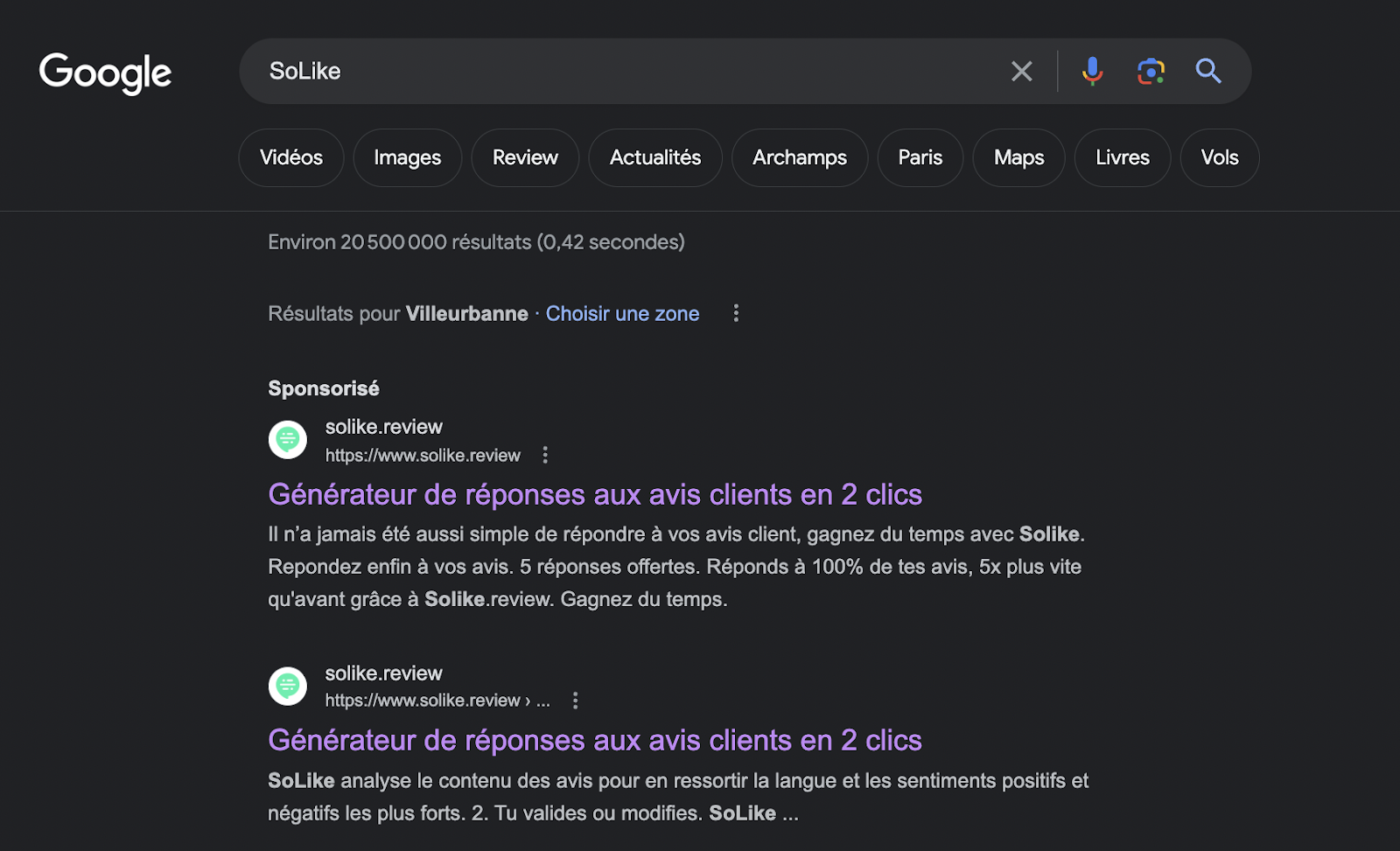Image resolution: width=1400 pixels, height=851 pixels.
Task: Clear the search query with X
Action: coord(1021,71)
